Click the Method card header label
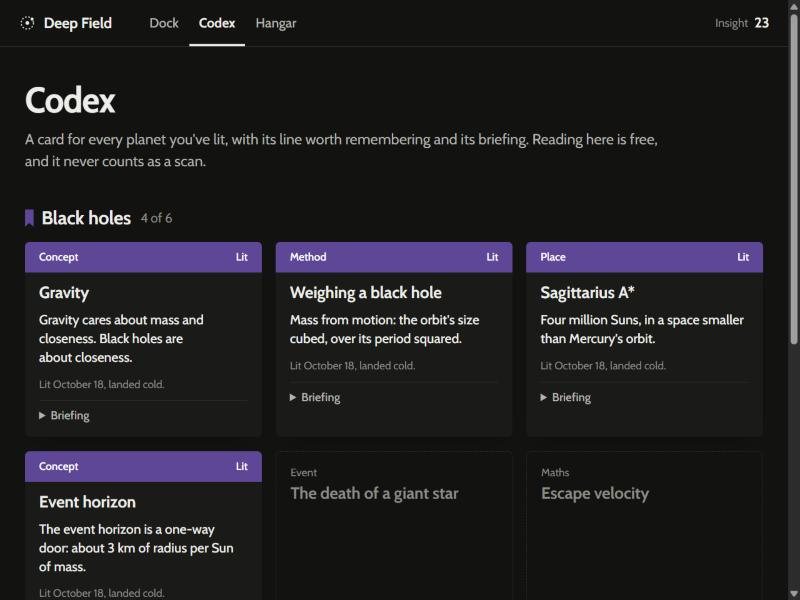The width and height of the screenshot is (800, 600). coord(308,257)
